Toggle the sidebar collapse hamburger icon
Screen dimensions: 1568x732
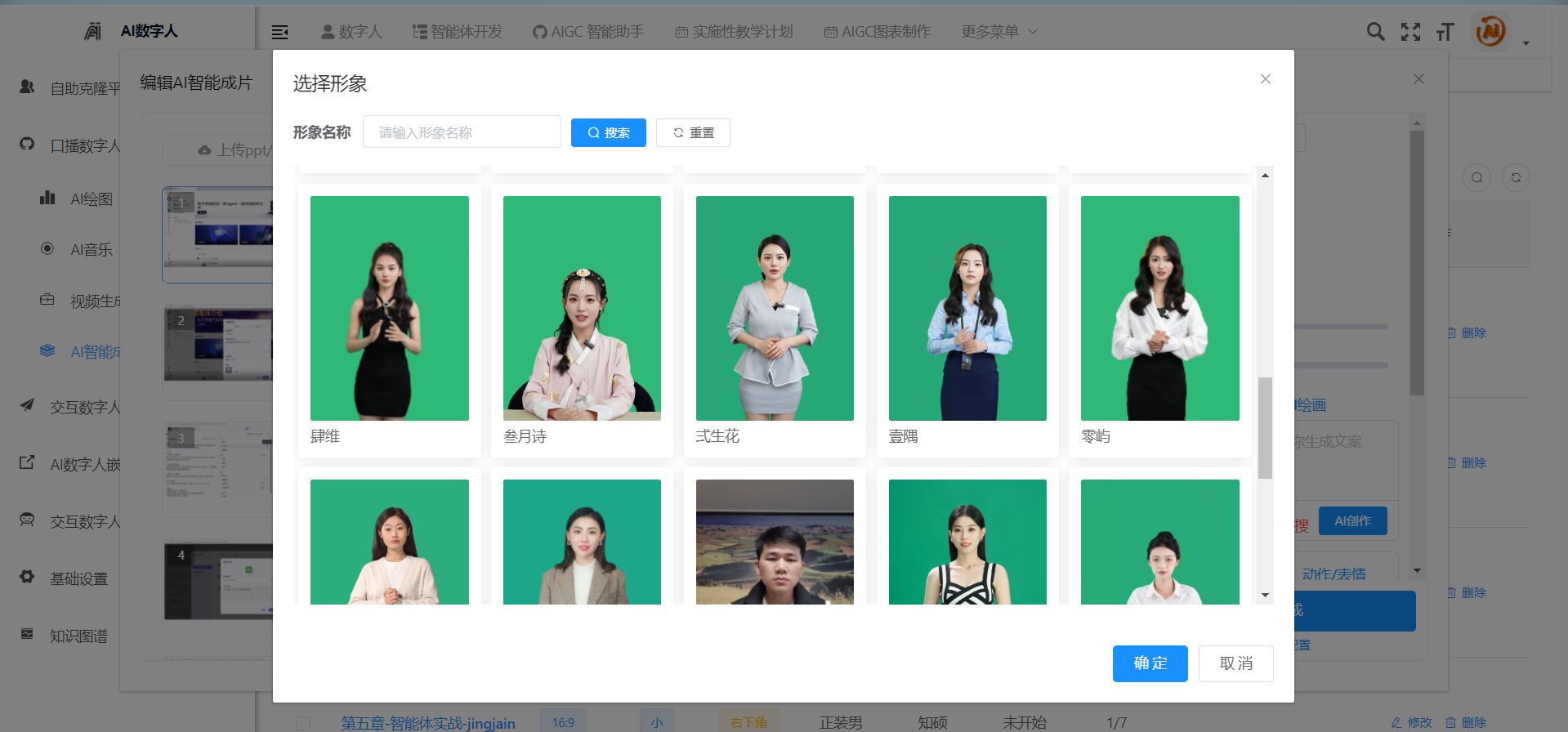(279, 32)
